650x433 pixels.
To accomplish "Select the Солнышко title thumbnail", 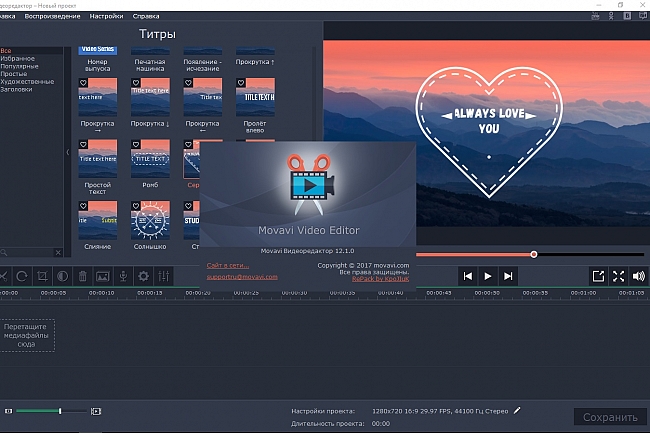I will pyautogui.click(x=150, y=220).
